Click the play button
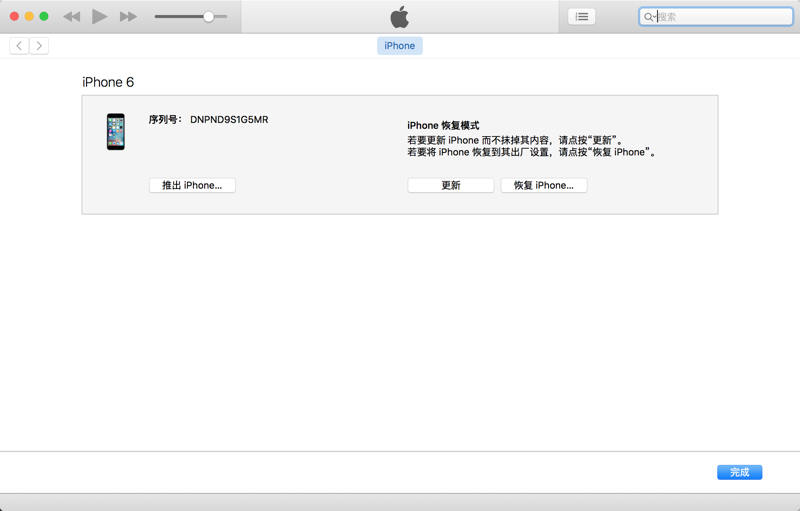This screenshot has height=511, width=800. click(99, 16)
